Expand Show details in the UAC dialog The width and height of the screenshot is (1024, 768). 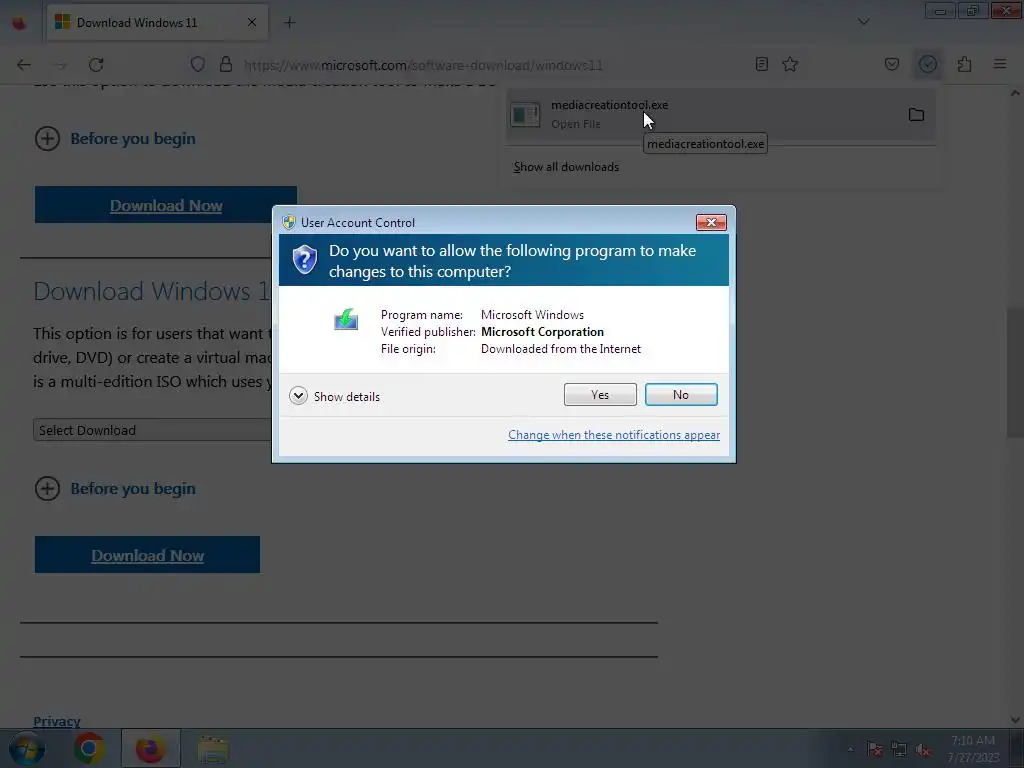tap(334, 396)
